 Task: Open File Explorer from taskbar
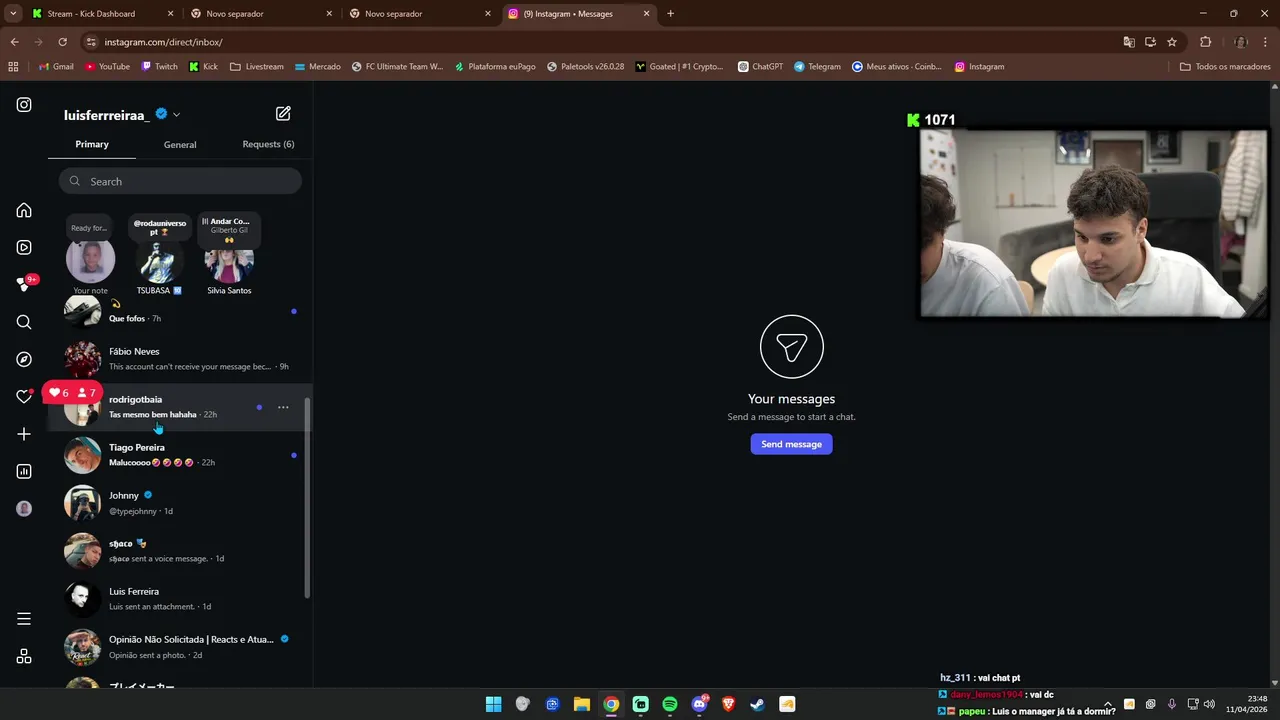point(582,704)
